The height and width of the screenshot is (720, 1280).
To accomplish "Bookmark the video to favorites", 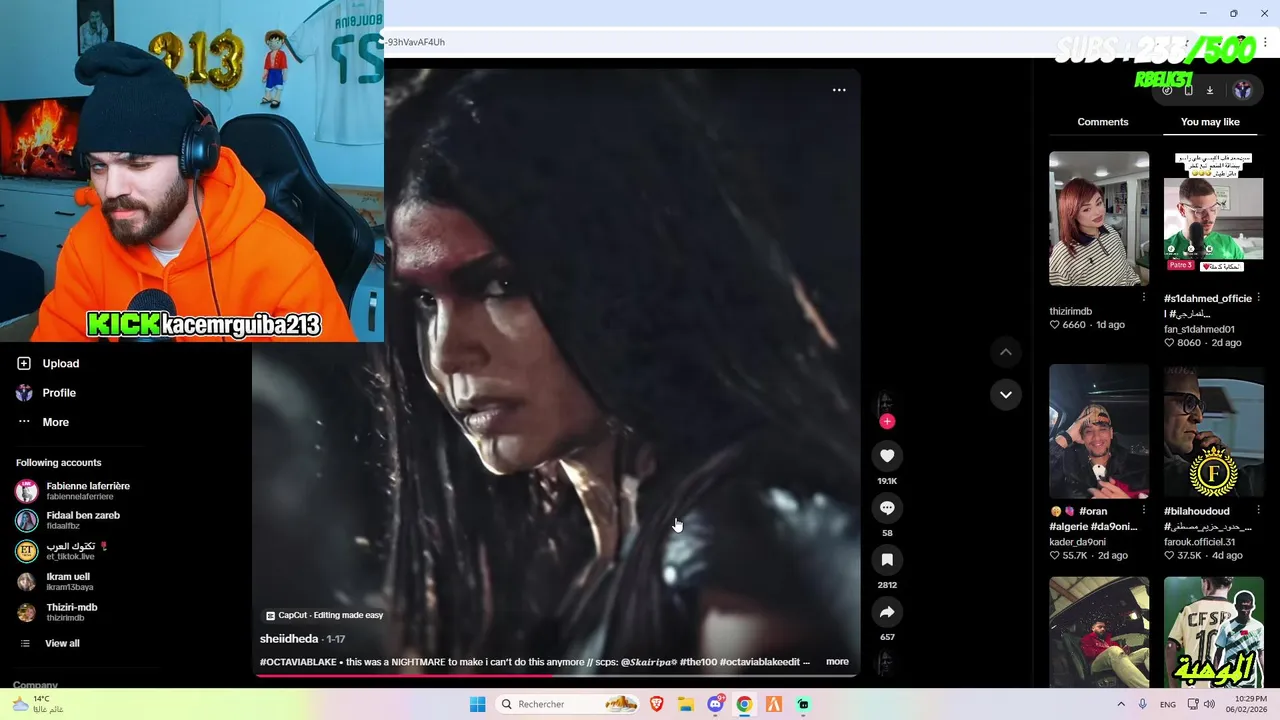I will [x=887, y=560].
